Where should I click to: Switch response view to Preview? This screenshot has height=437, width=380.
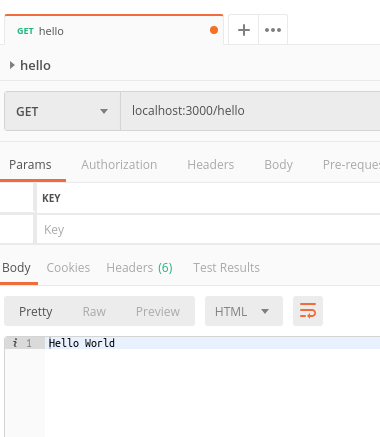158,311
